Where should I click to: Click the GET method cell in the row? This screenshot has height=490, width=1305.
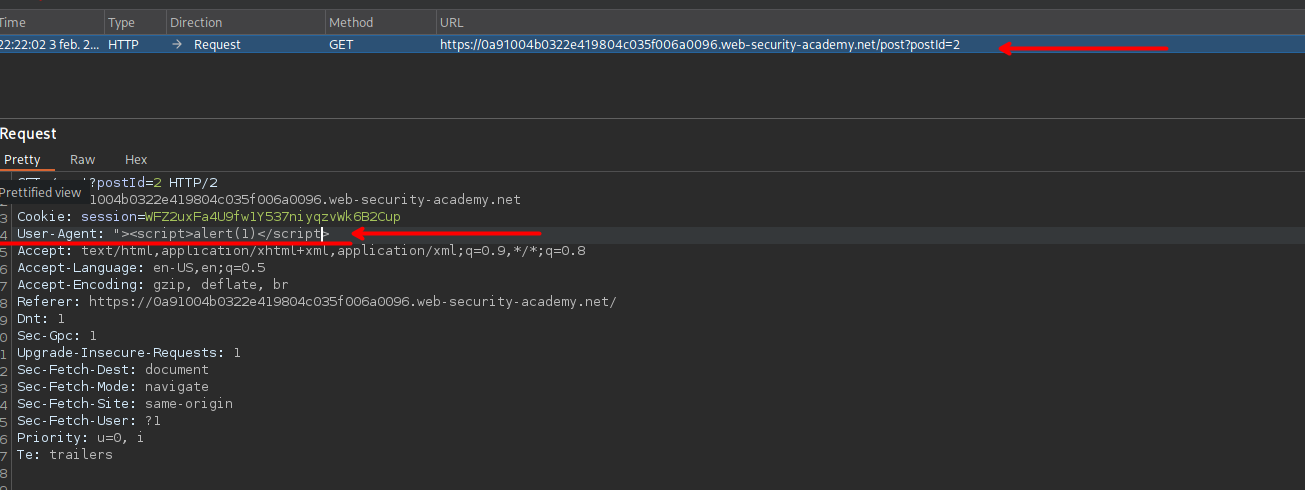[341, 45]
